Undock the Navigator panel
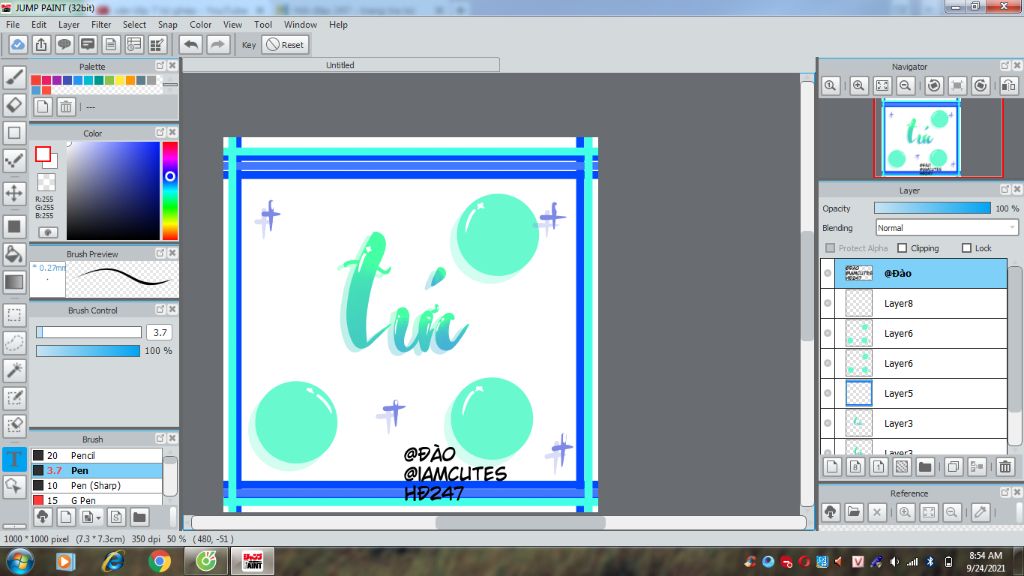The image size is (1024, 576). (1004, 66)
